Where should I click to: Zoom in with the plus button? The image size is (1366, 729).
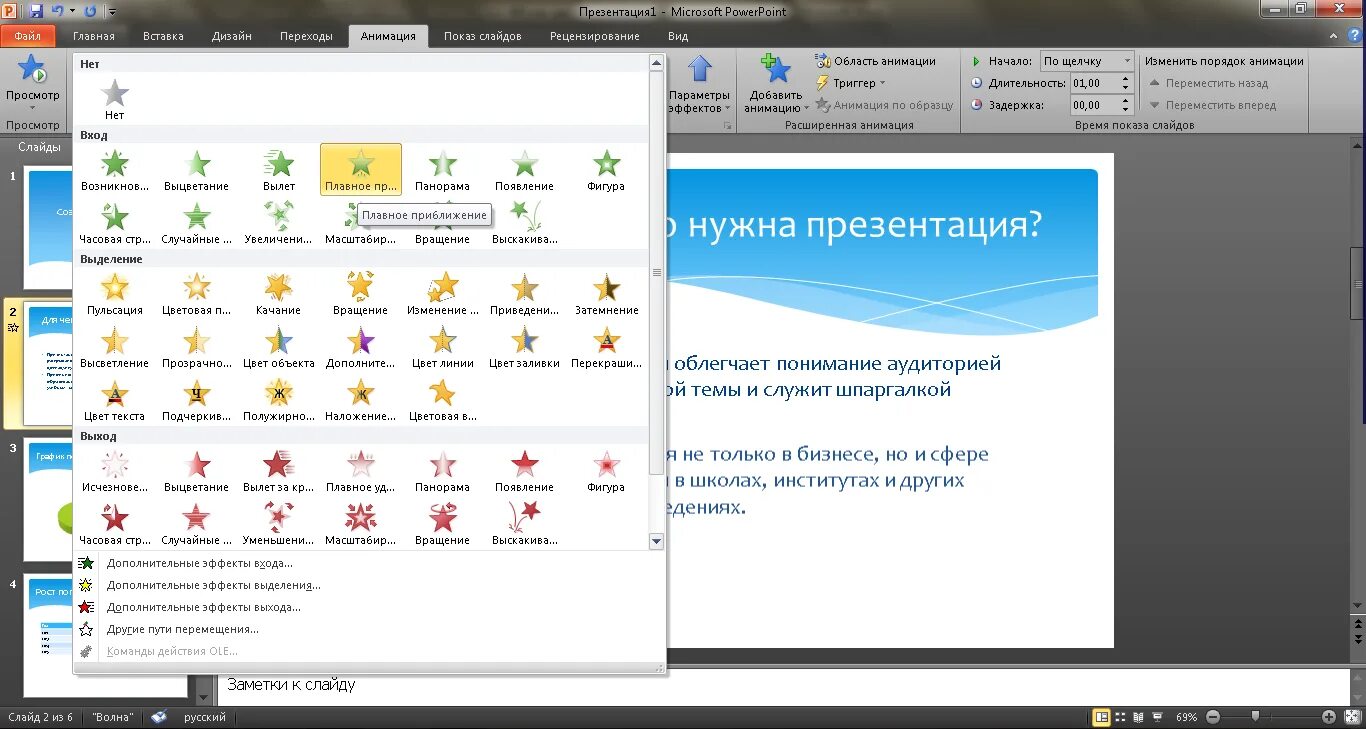click(x=1329, y=717)
